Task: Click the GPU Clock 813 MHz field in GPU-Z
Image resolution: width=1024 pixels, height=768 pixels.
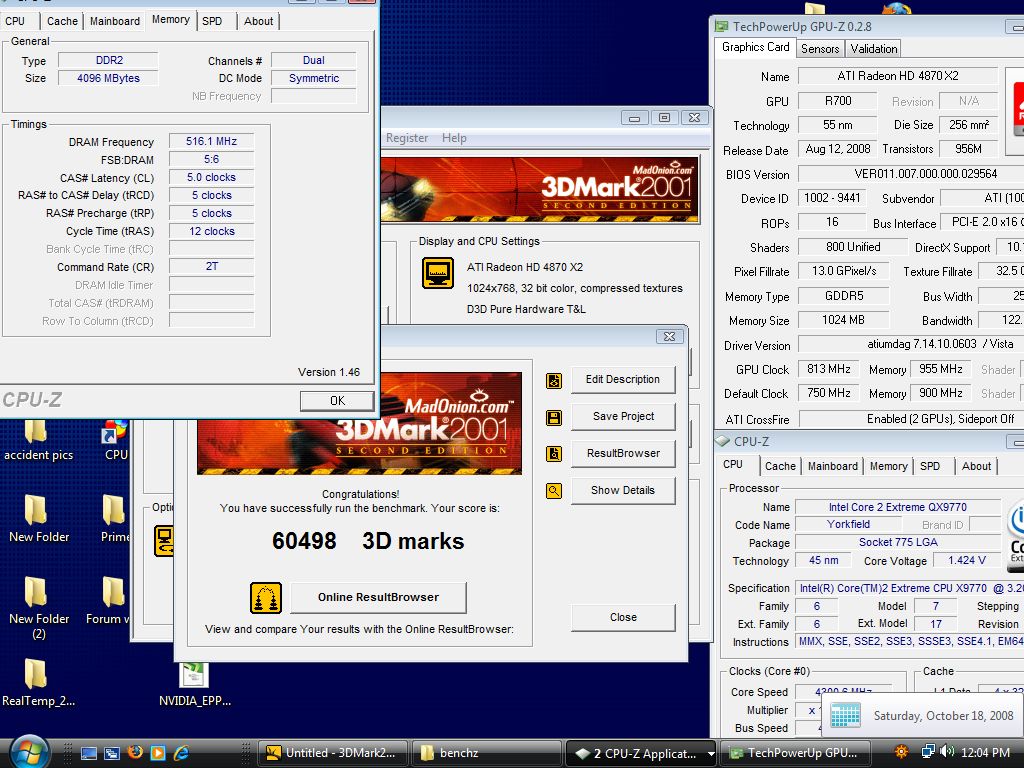Action: [829, 369]
